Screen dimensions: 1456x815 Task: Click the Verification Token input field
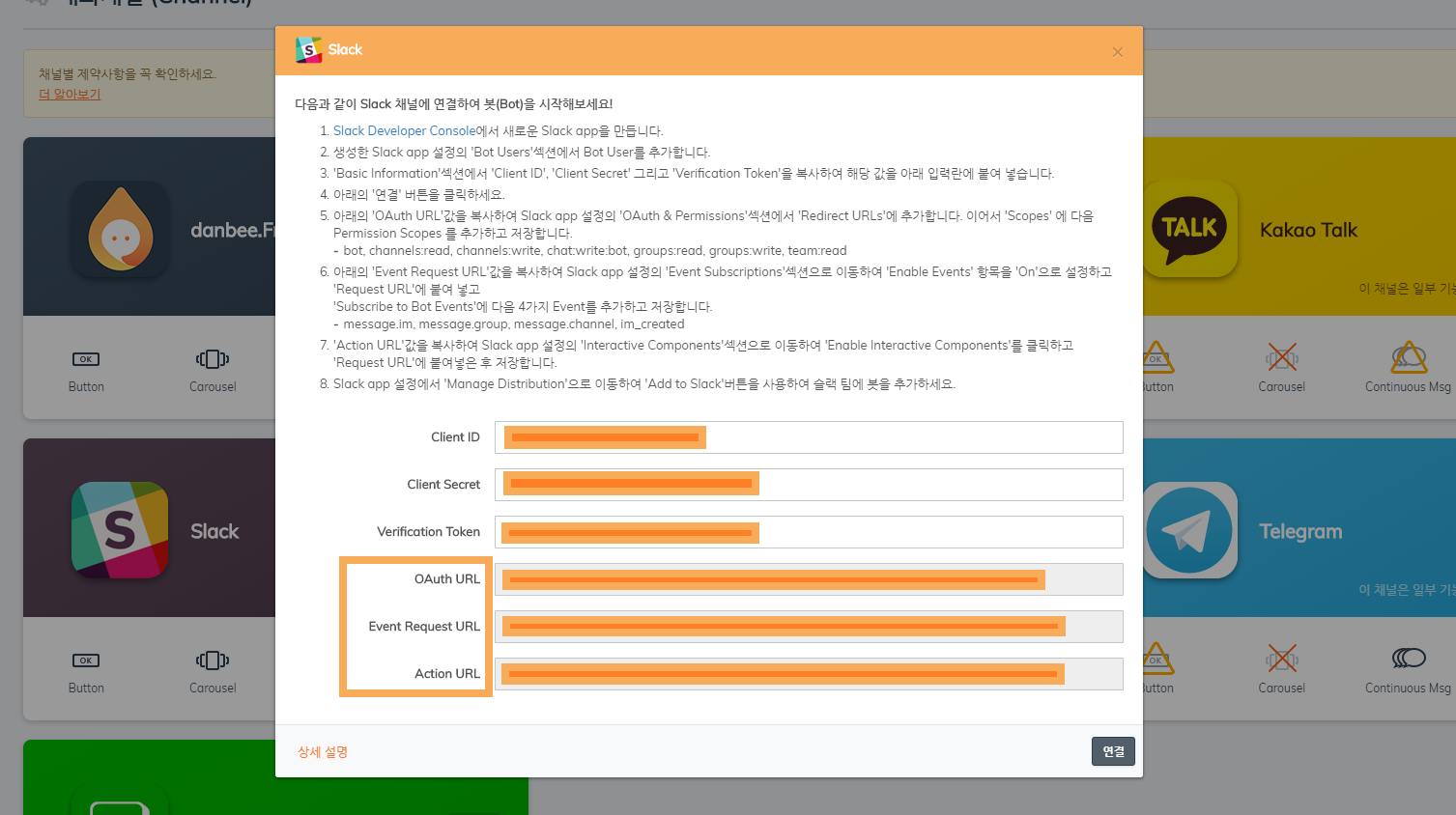pos(809,532)
